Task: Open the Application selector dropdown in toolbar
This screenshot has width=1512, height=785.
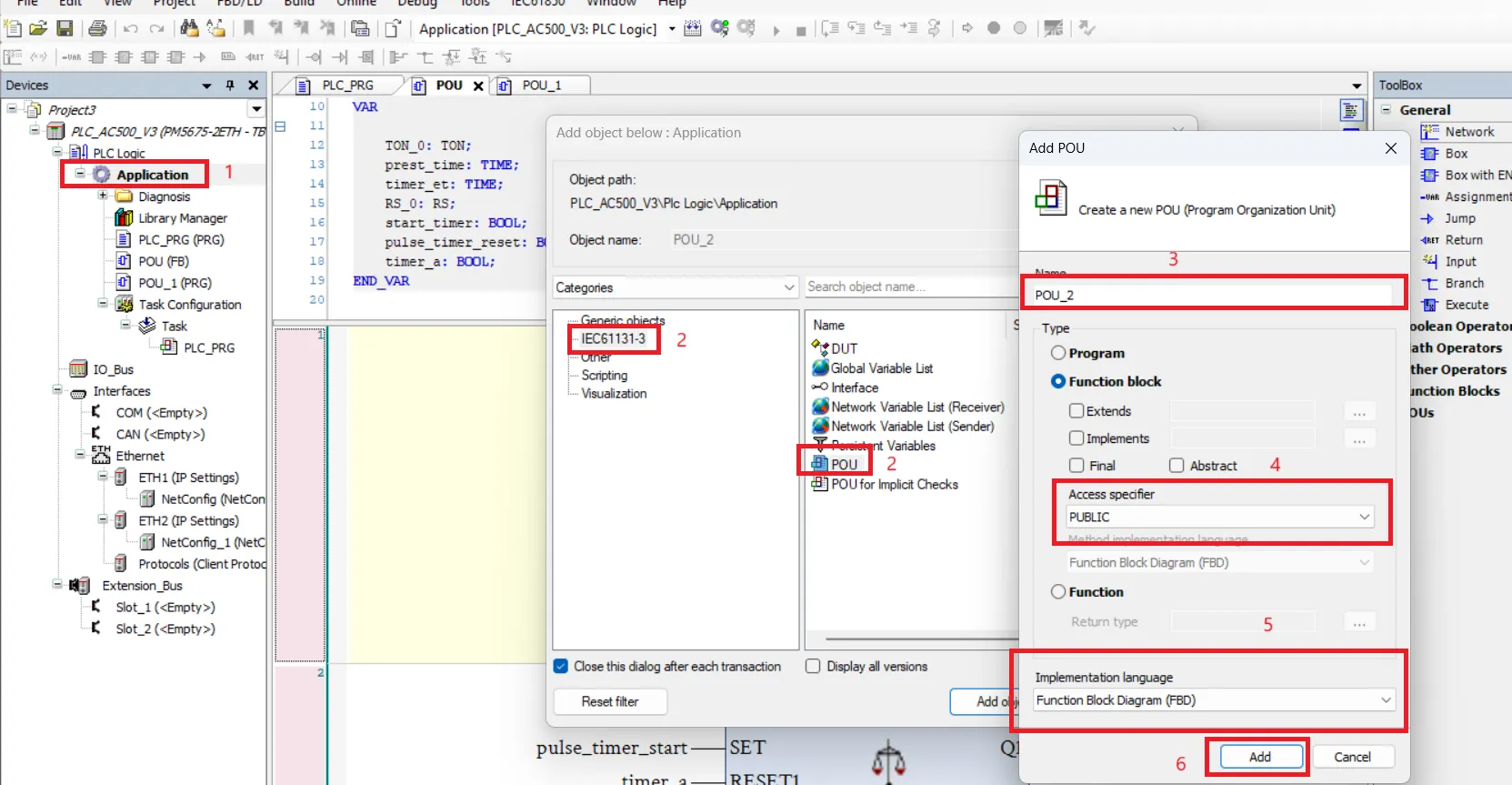Action: 672,29
